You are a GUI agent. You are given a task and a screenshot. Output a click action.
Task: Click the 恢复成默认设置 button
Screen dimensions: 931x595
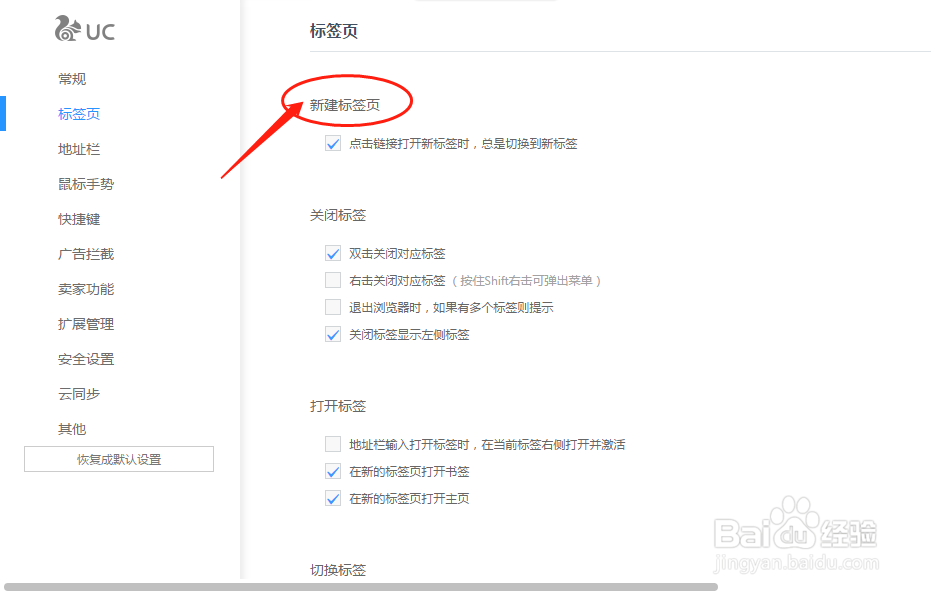pos(118,459)
